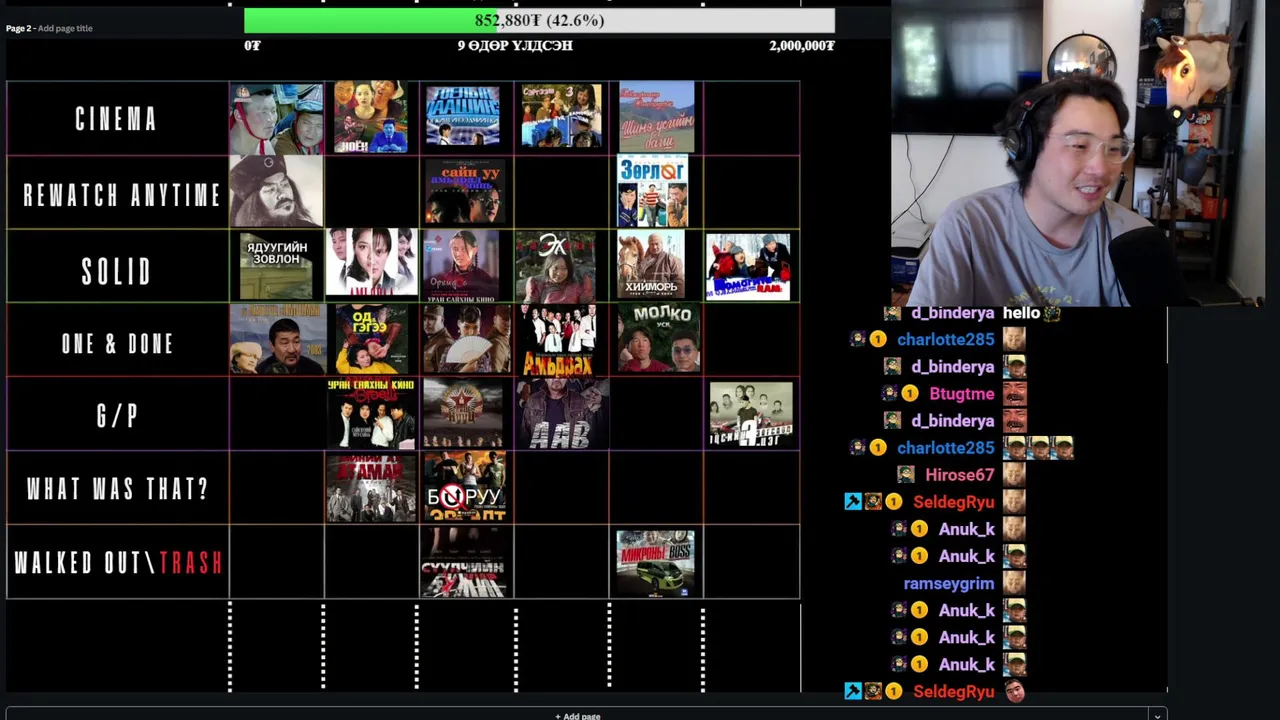
Task: Click the emote after the hello message
Action: (1052, 313)
